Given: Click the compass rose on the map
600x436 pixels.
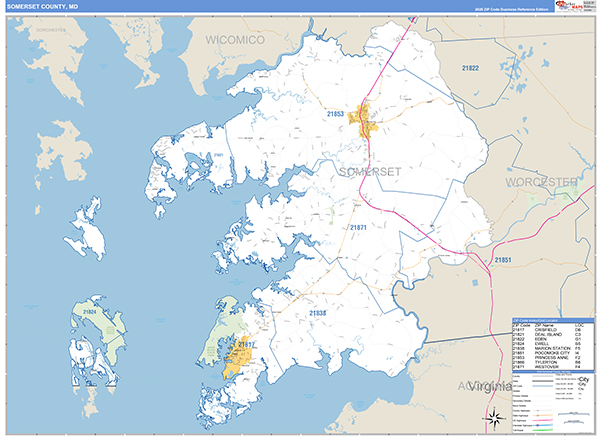Looking at the screenshot, I should [x=493, y=418].
